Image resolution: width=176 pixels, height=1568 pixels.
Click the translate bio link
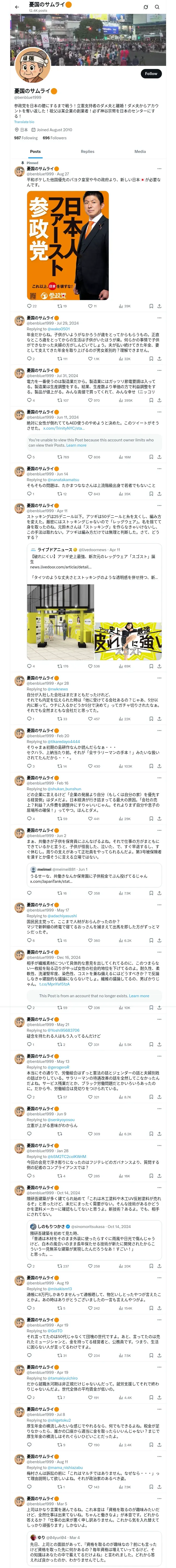tap(24, 122)
